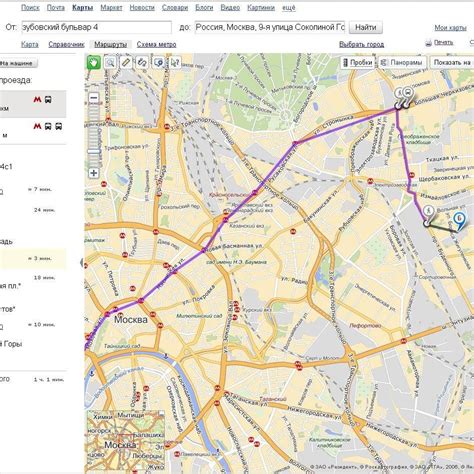The width and height of the screenshot is (474, 474).
Task: Open Карты in top navigation
Action: [x=83, y=8]
